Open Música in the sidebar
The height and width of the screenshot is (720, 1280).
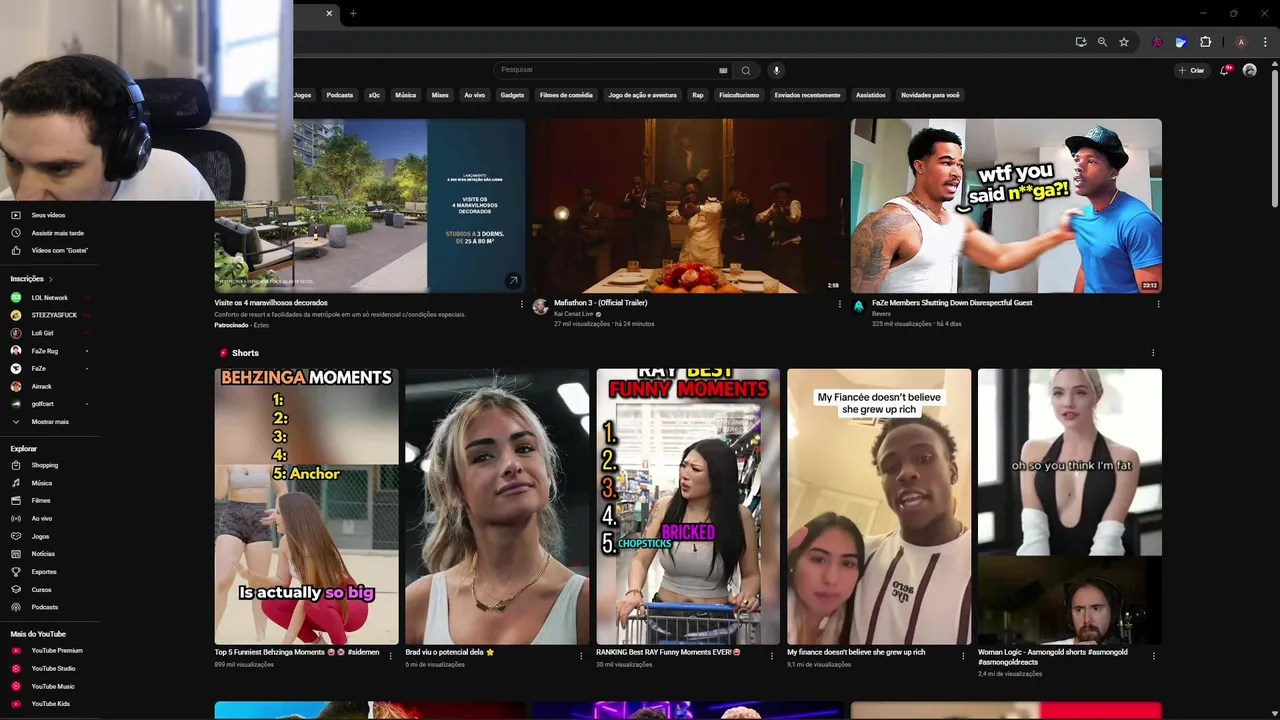click(x=42, y=483)
